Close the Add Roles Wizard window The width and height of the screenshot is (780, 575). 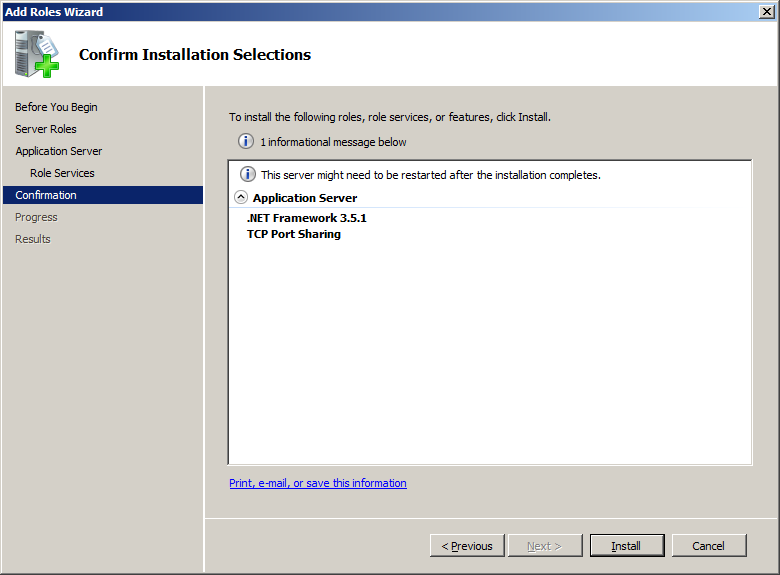coord(767,11)
